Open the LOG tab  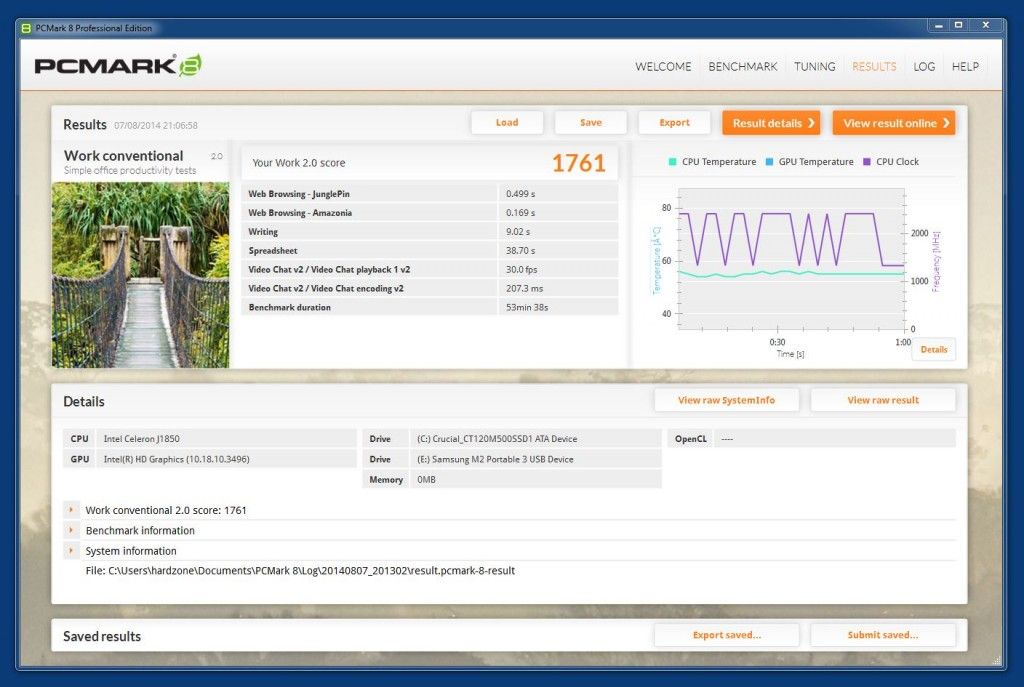coord(924,67)
